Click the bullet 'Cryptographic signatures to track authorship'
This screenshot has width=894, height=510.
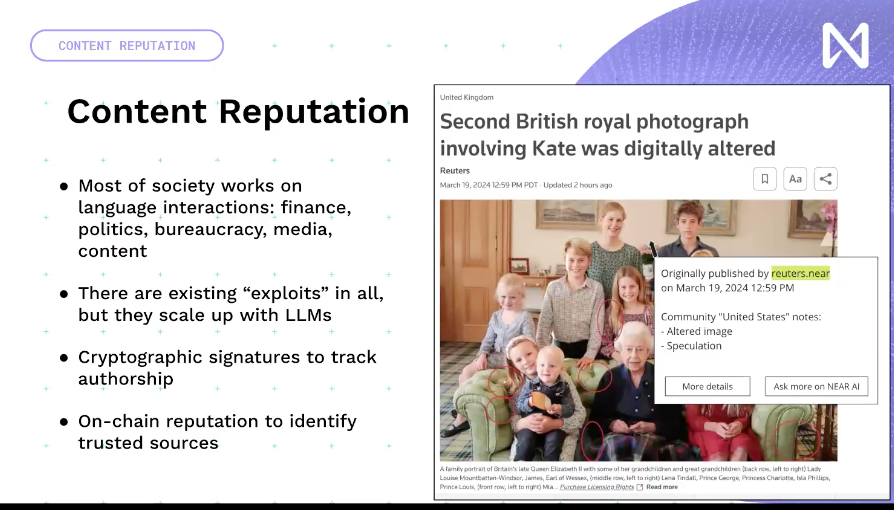[227, 368]
